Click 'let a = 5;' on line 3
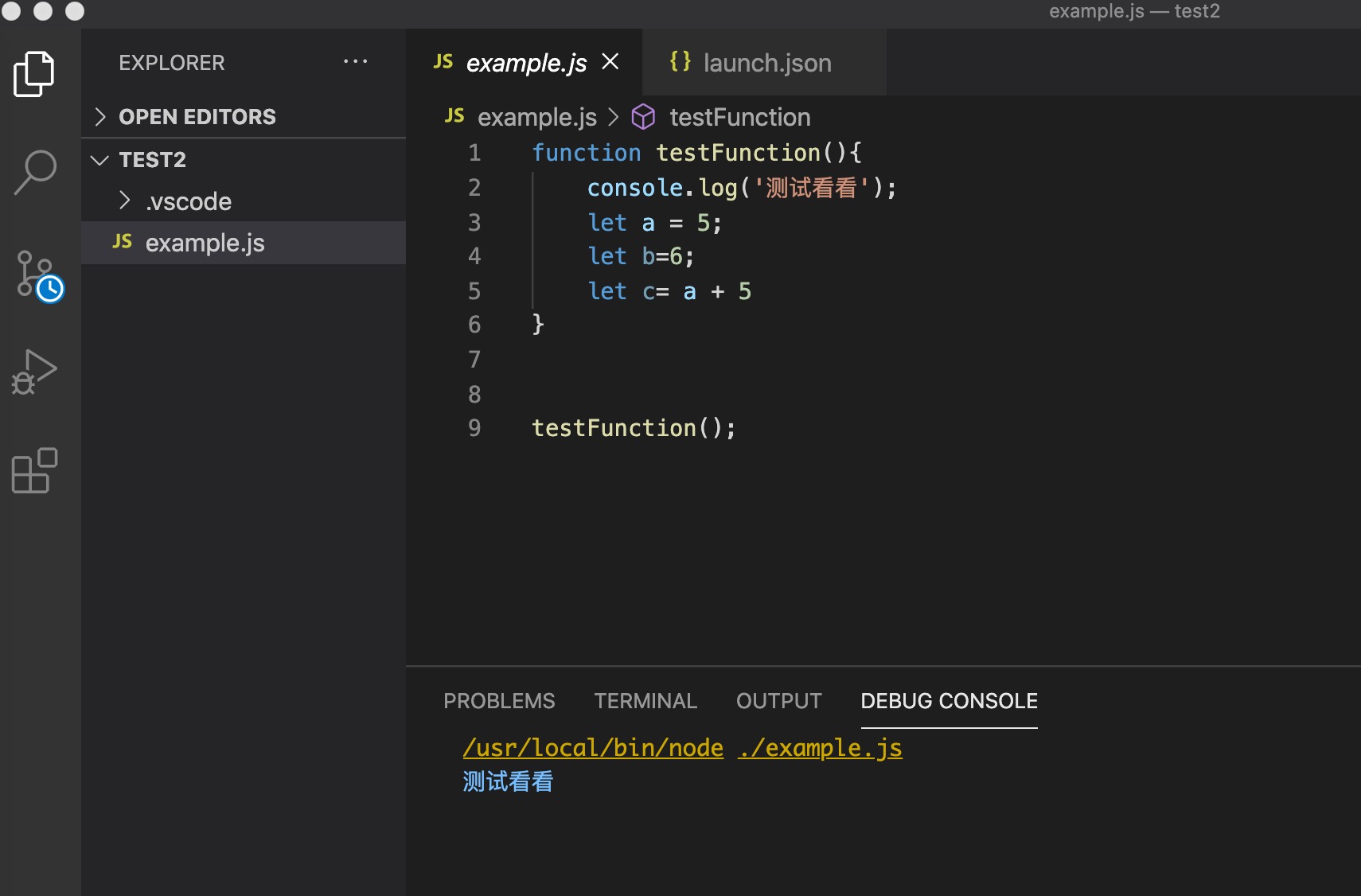This screenshot has height=896, width=1361. pyautogui.click(x=654, y=223)
